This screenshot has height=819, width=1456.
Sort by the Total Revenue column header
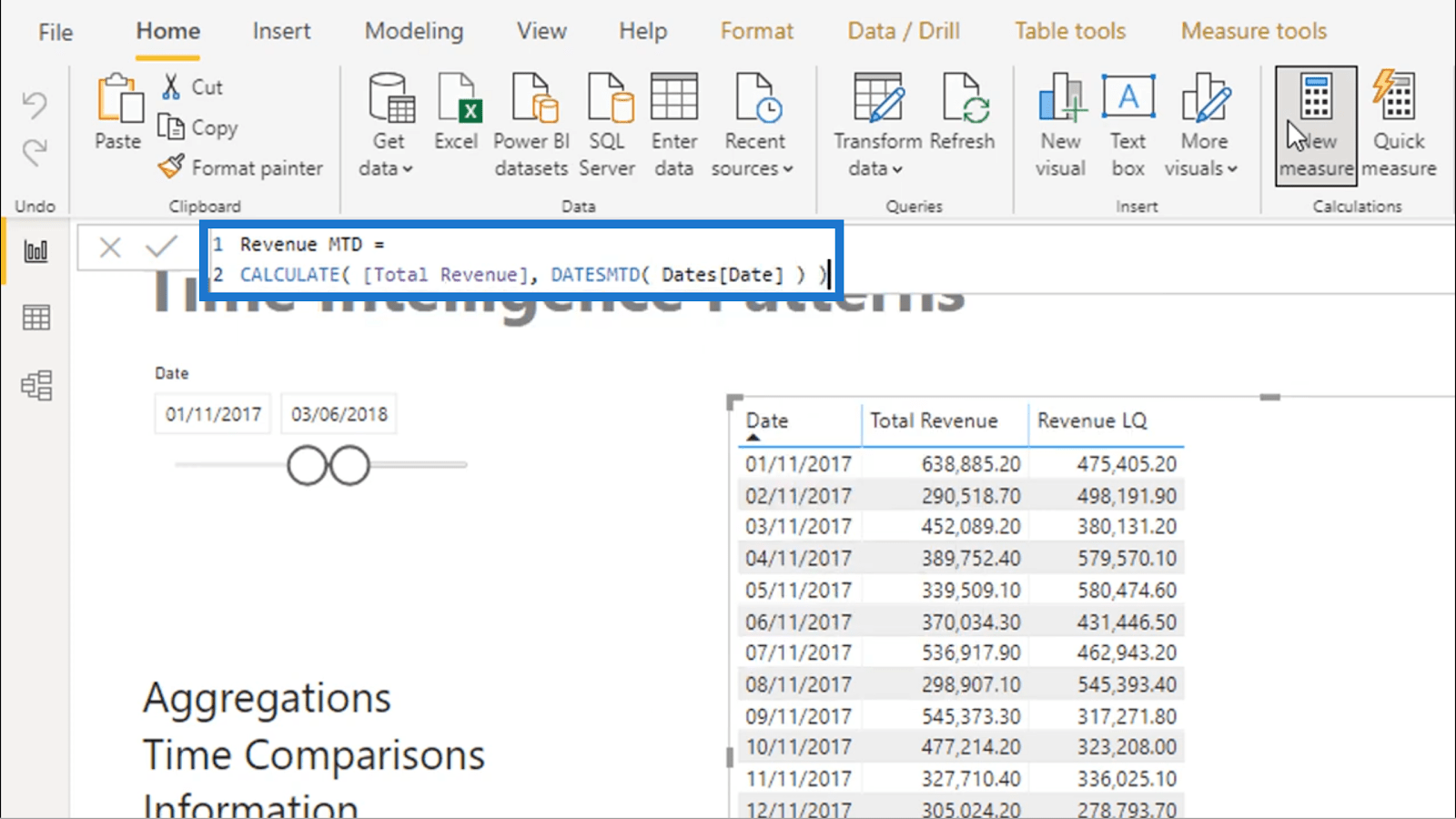934,420
